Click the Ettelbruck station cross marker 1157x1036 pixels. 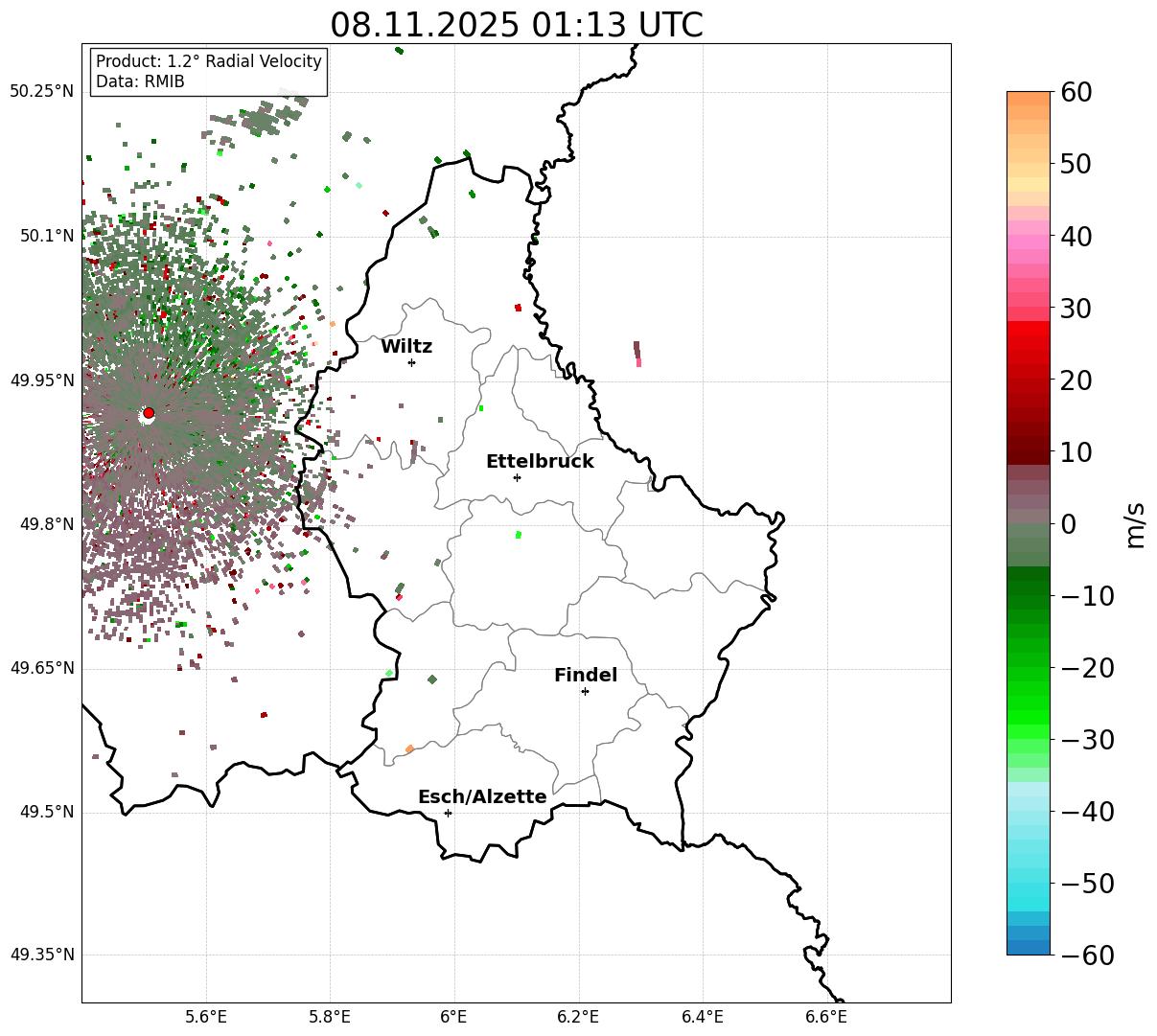[517, 477]
